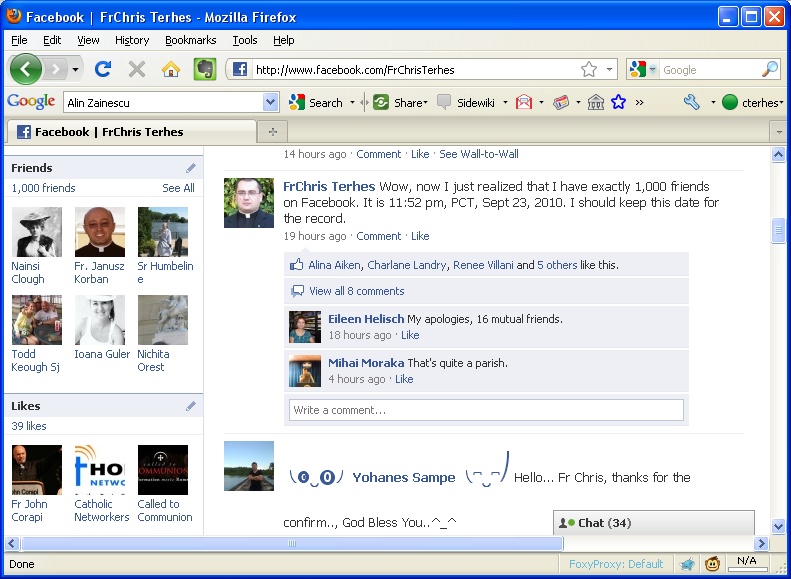The width and height of the screenshot is (791, 579).
Task: Click the Write a comment field
Action: click(x=486, y=410)
